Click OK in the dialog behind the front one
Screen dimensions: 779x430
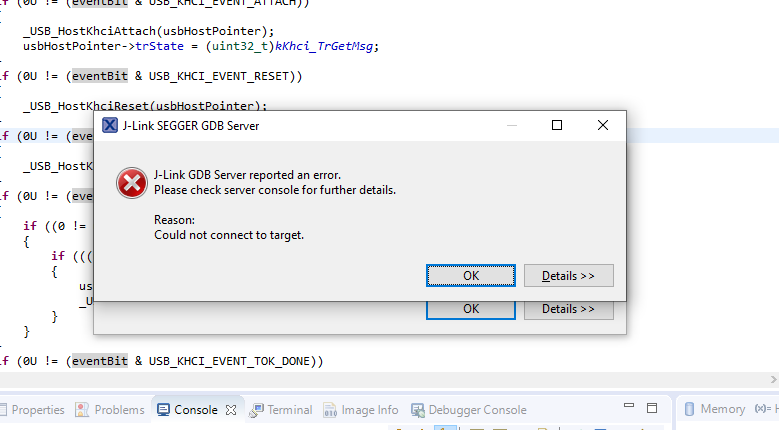pyautogui.click(x=470, y=309)
